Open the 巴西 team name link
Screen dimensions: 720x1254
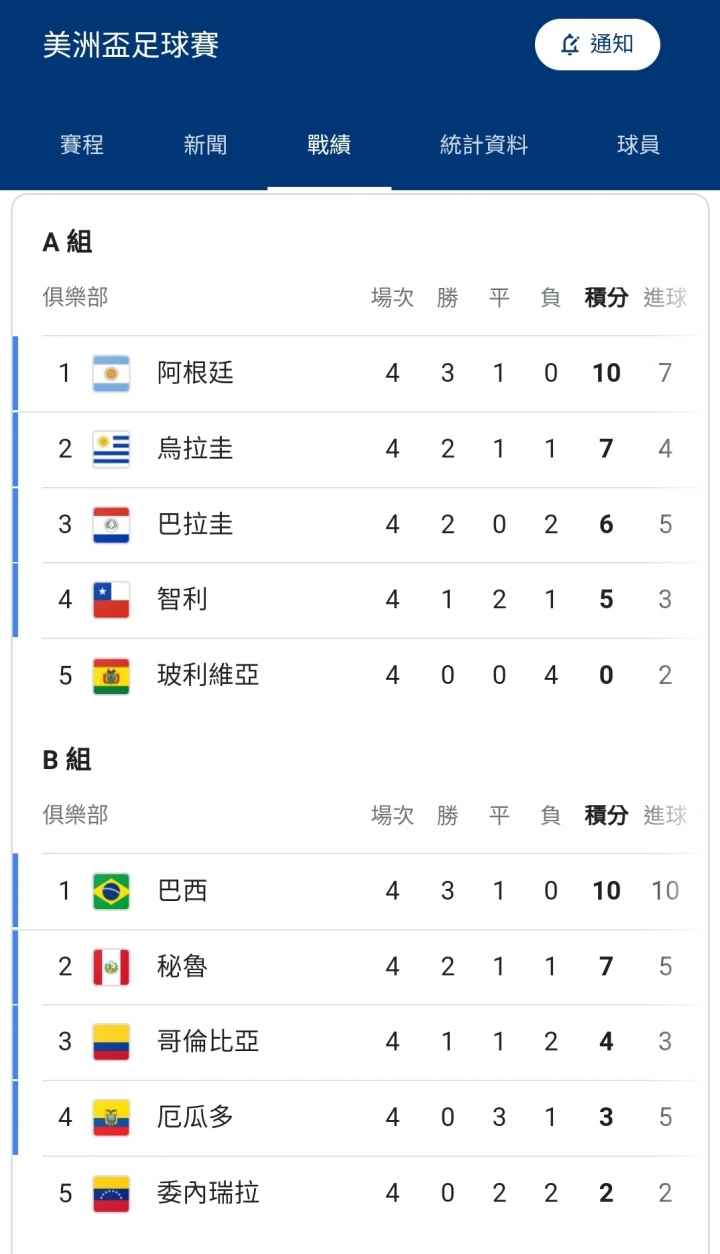tap(182, 891)
